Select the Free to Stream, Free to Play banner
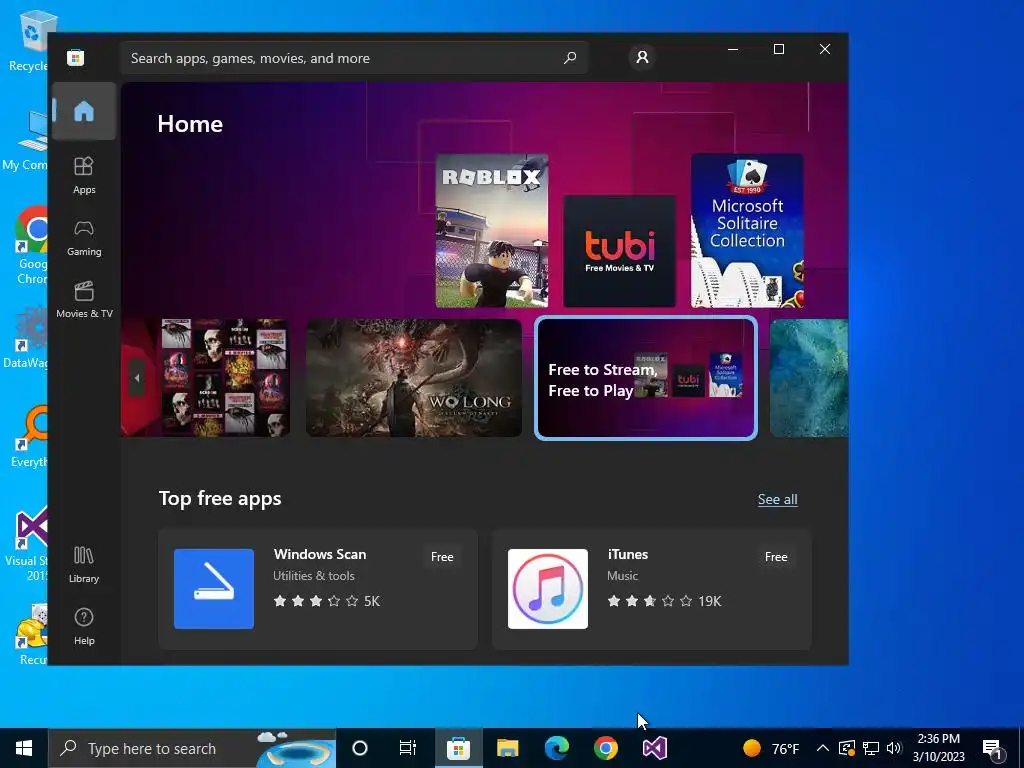Viewport: 1024px width, 768px height. [x=646, y=378]
